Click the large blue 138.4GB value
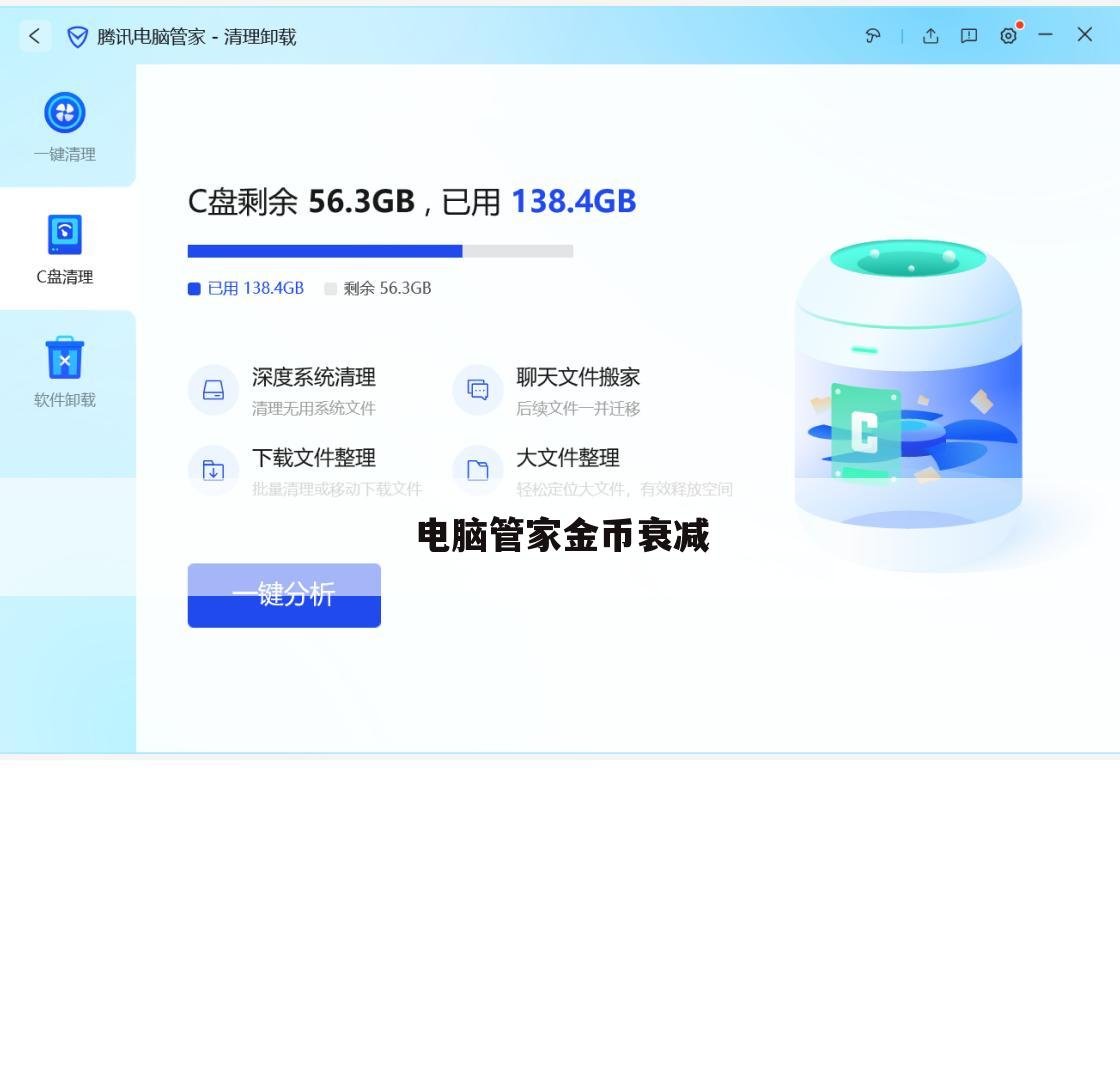This screenshot has height=1075, width=1120. point(574,202)
